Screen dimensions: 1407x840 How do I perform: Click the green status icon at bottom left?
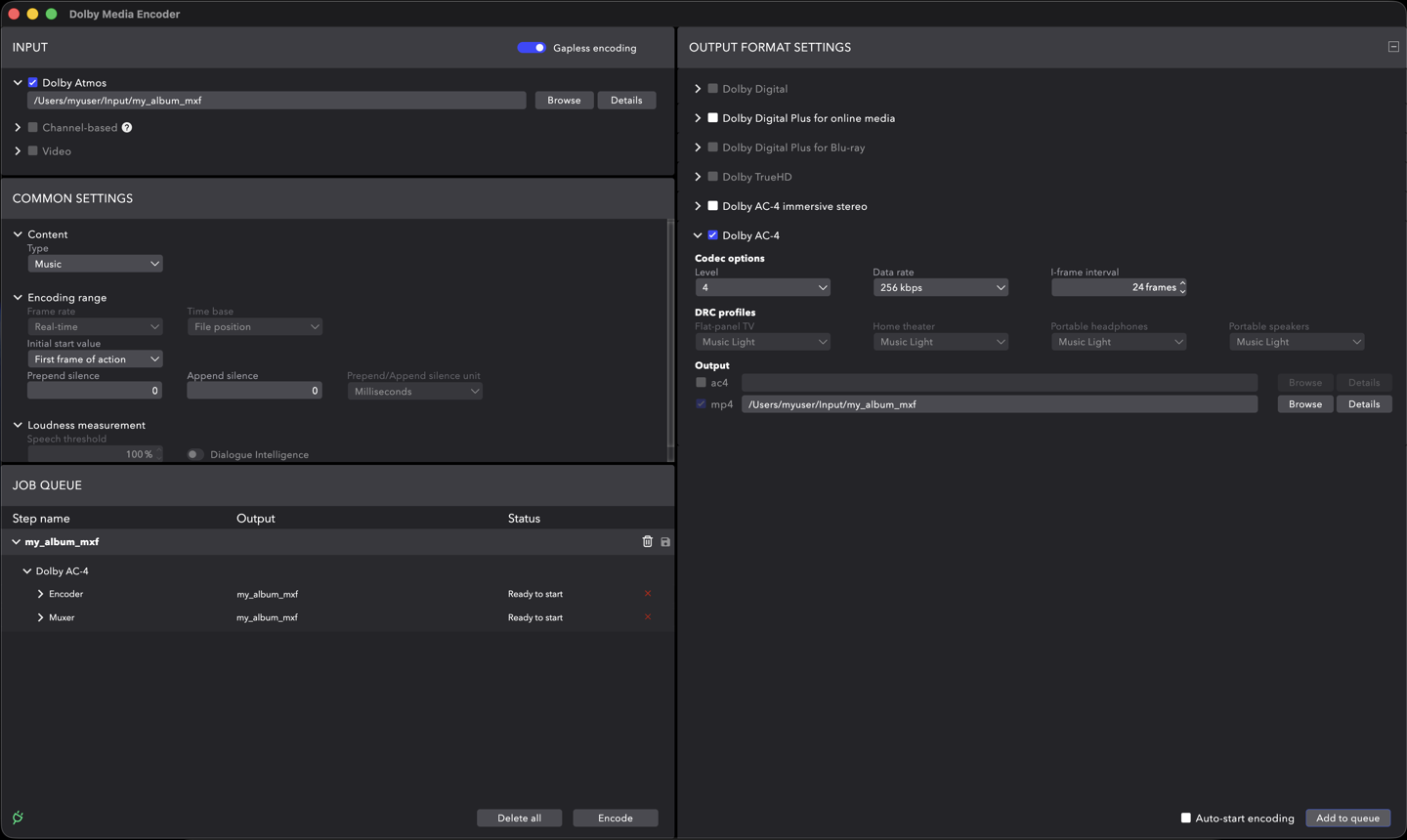click(x=18, y=818)
